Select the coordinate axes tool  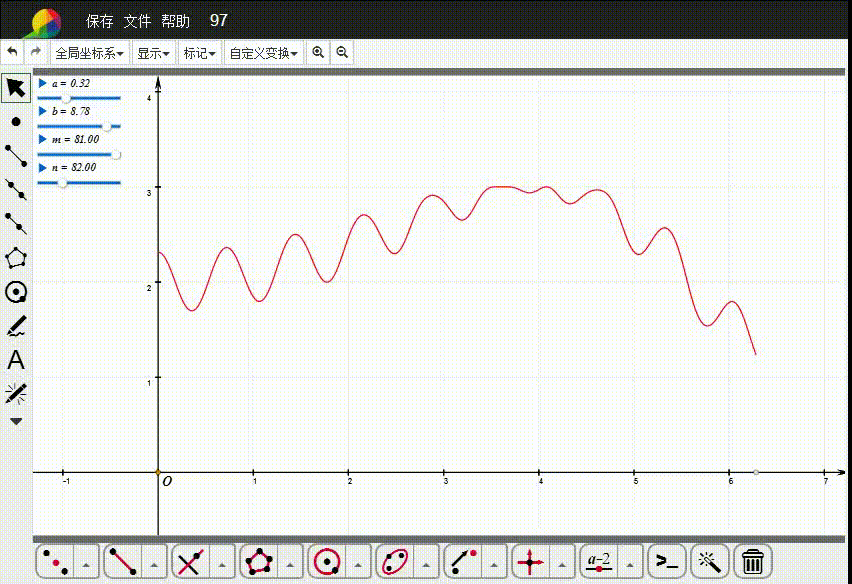point(531,562)
